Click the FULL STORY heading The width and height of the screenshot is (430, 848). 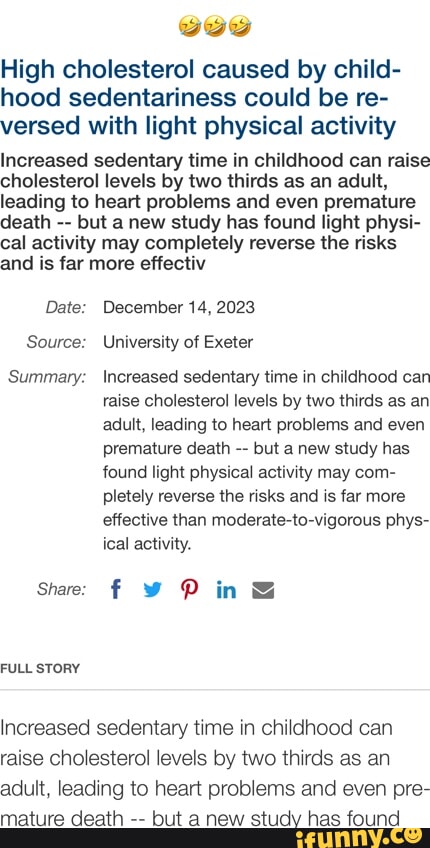(40, 668)
